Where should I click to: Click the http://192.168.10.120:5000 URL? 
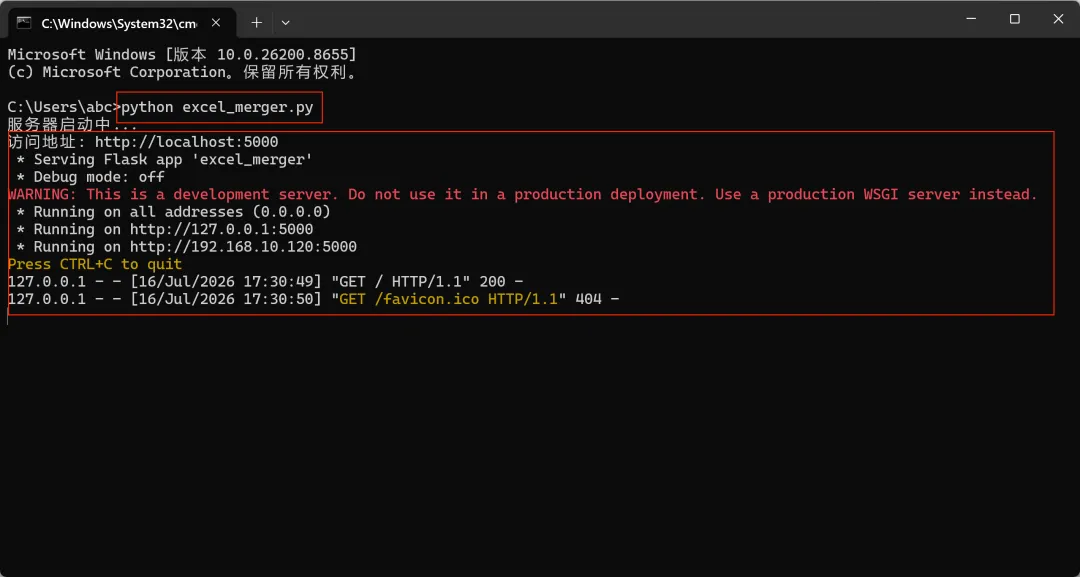pos(244,246)
